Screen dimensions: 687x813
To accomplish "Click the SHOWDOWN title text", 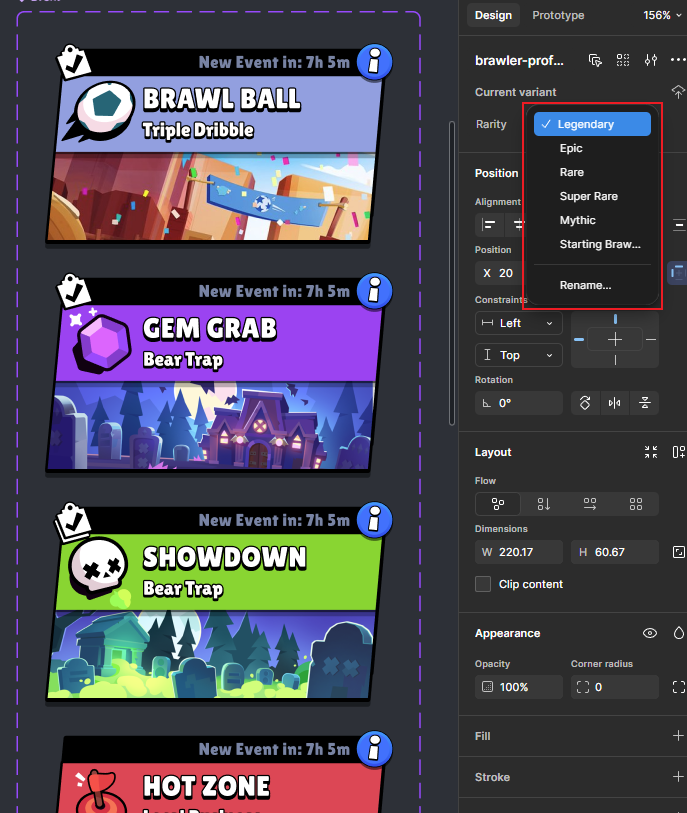I will tap(225, 557).
